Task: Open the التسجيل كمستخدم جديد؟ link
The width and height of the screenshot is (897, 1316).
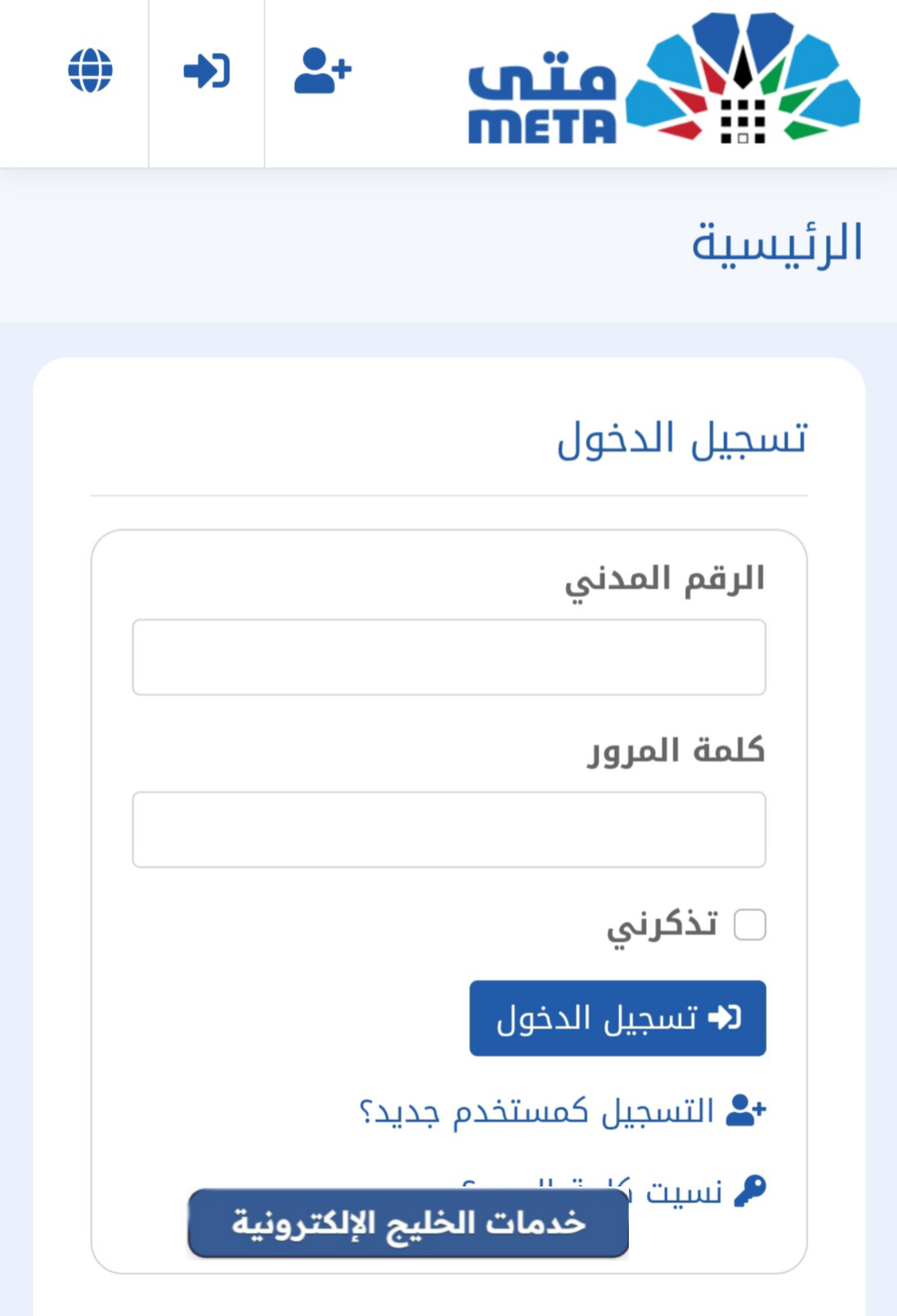Action: click(536, 1111)
